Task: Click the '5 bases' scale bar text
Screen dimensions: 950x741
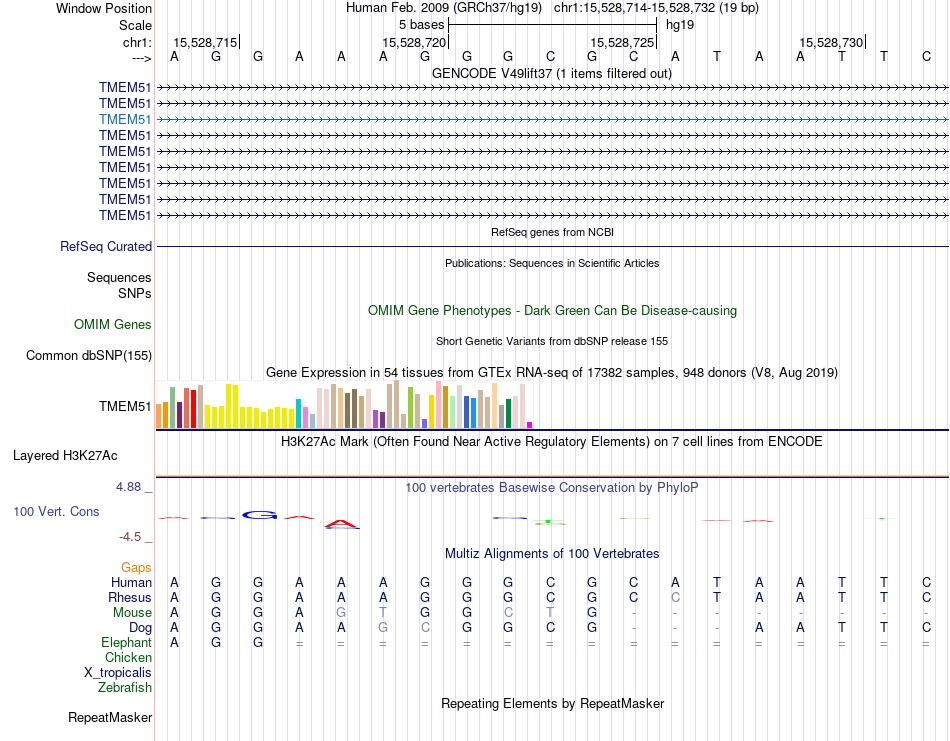Action: tap(421, 25)
